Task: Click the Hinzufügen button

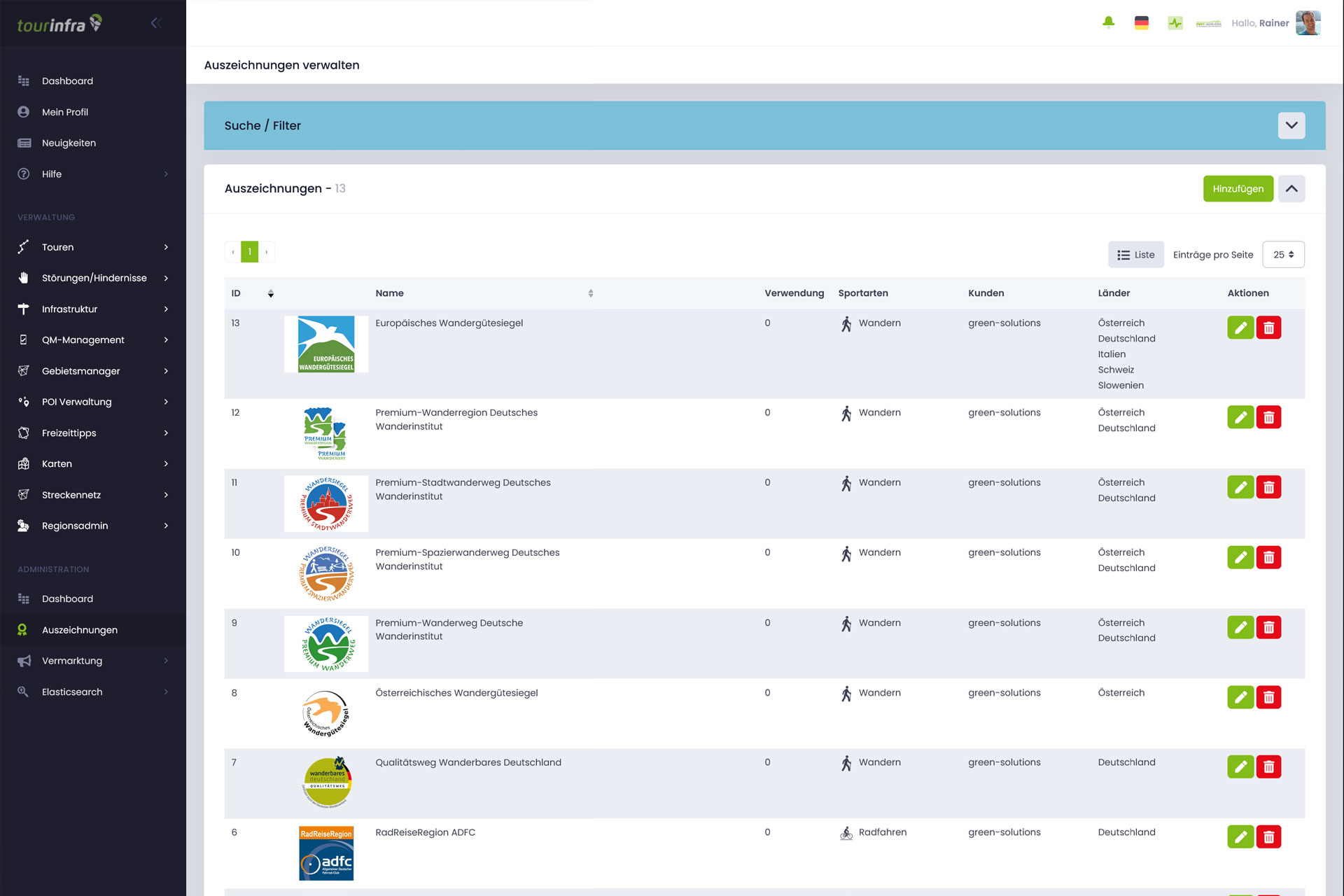Action: point(1238,189)
